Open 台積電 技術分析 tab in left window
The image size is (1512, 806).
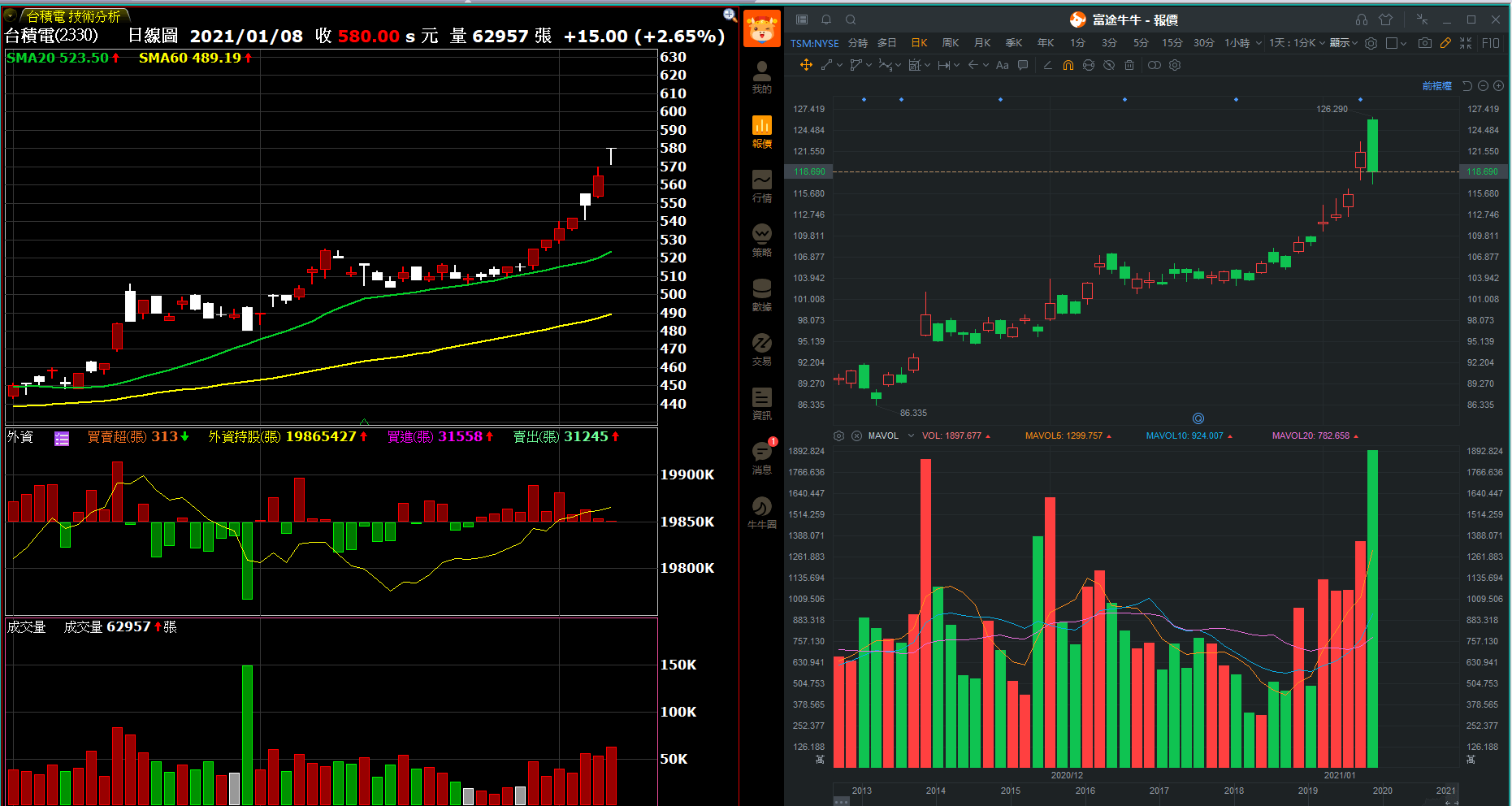coord(72,16)
